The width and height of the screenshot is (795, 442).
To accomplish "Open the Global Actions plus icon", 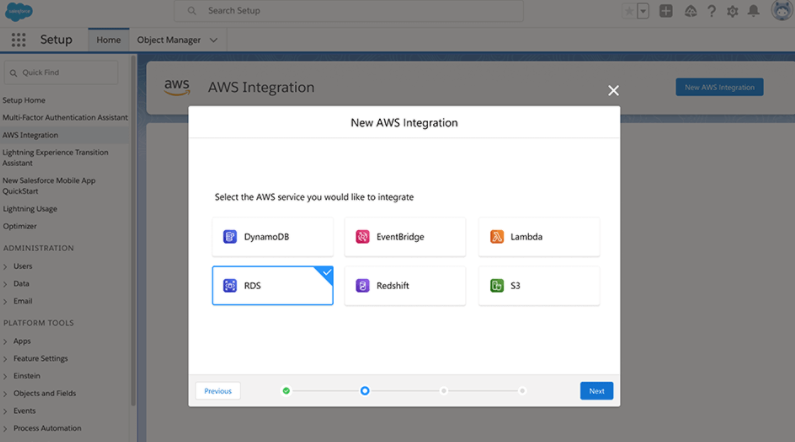I will [666, 11].
